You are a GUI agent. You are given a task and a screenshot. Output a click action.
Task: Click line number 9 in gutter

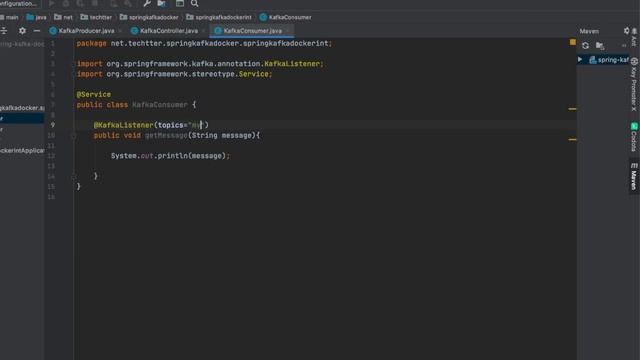(x=52, y=125)
